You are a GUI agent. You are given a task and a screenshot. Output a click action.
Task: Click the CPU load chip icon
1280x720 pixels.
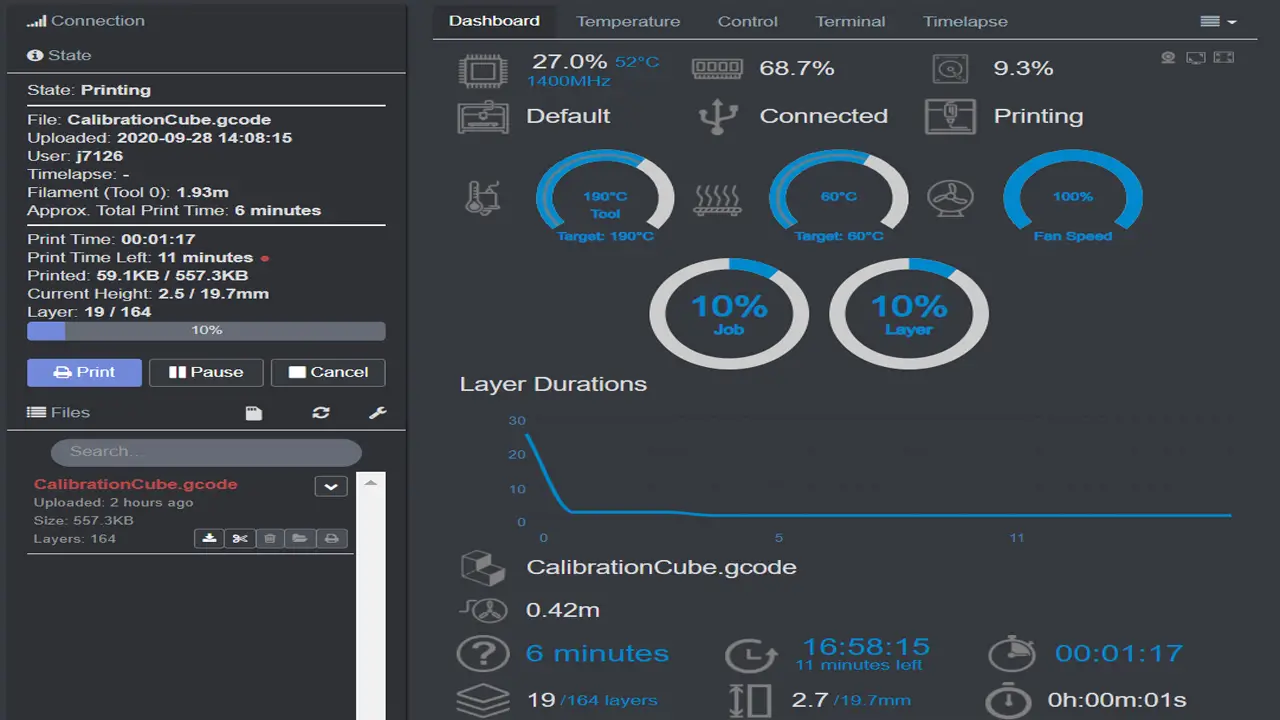(481, 69)
